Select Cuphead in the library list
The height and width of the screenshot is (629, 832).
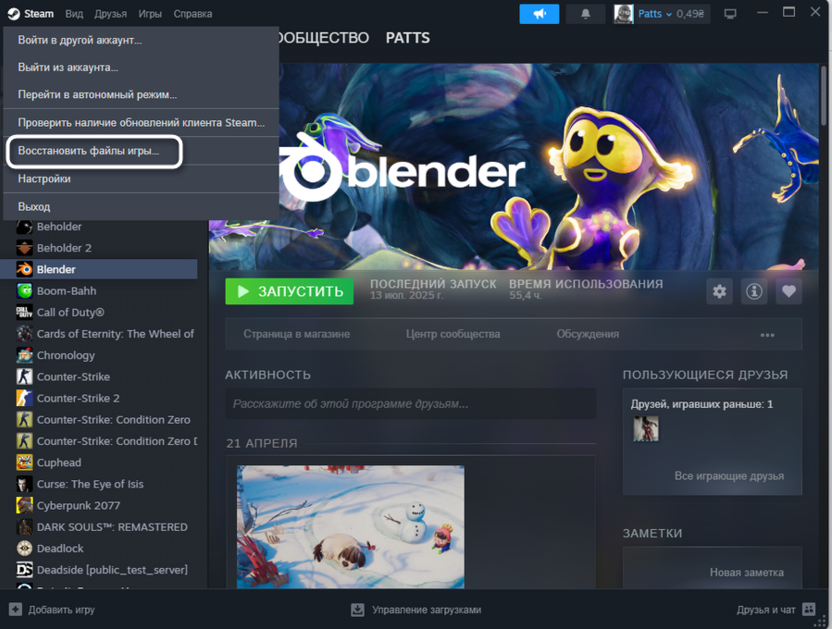(x=99, y=462)
